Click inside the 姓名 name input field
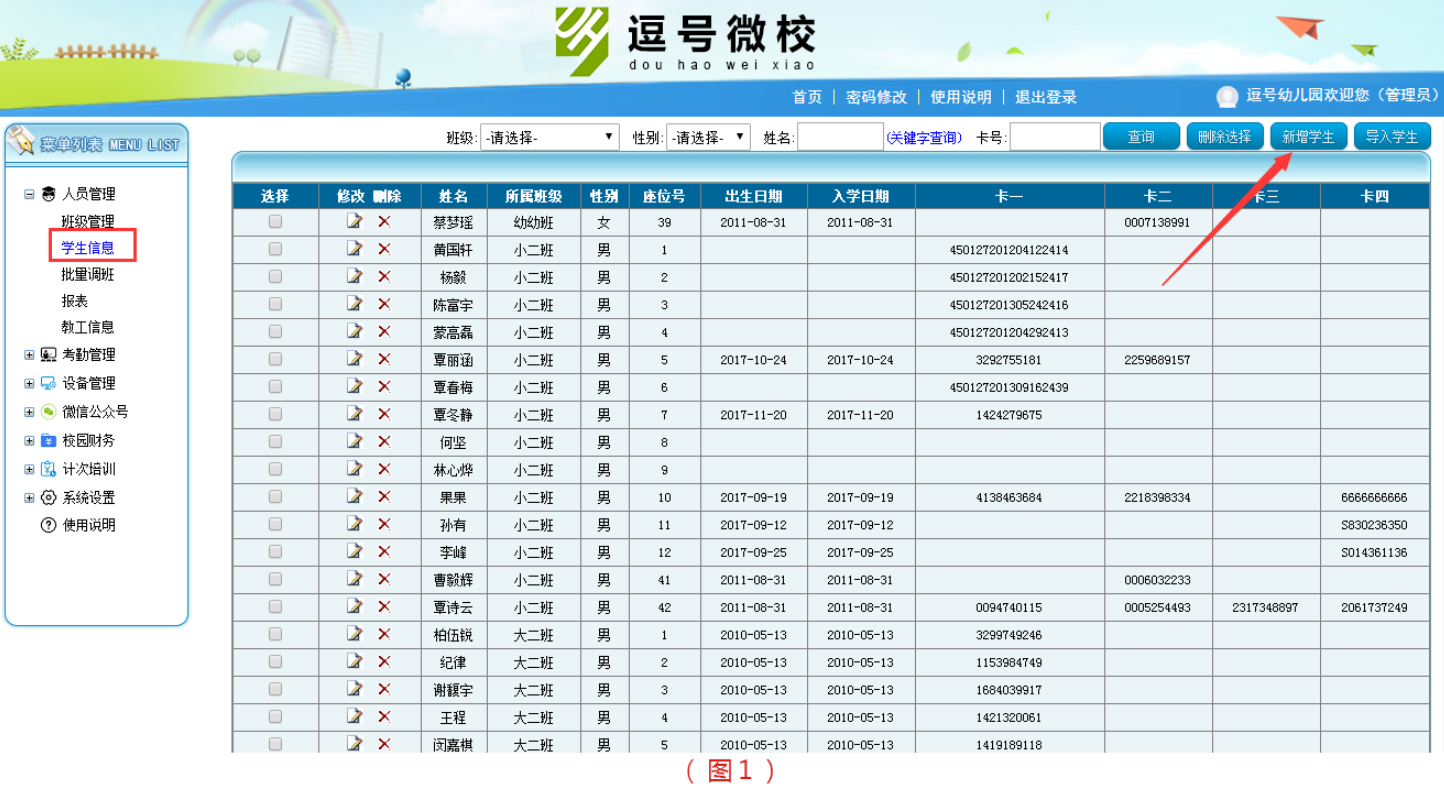Screen dimensions: 1444x787 tap(840, 136)
